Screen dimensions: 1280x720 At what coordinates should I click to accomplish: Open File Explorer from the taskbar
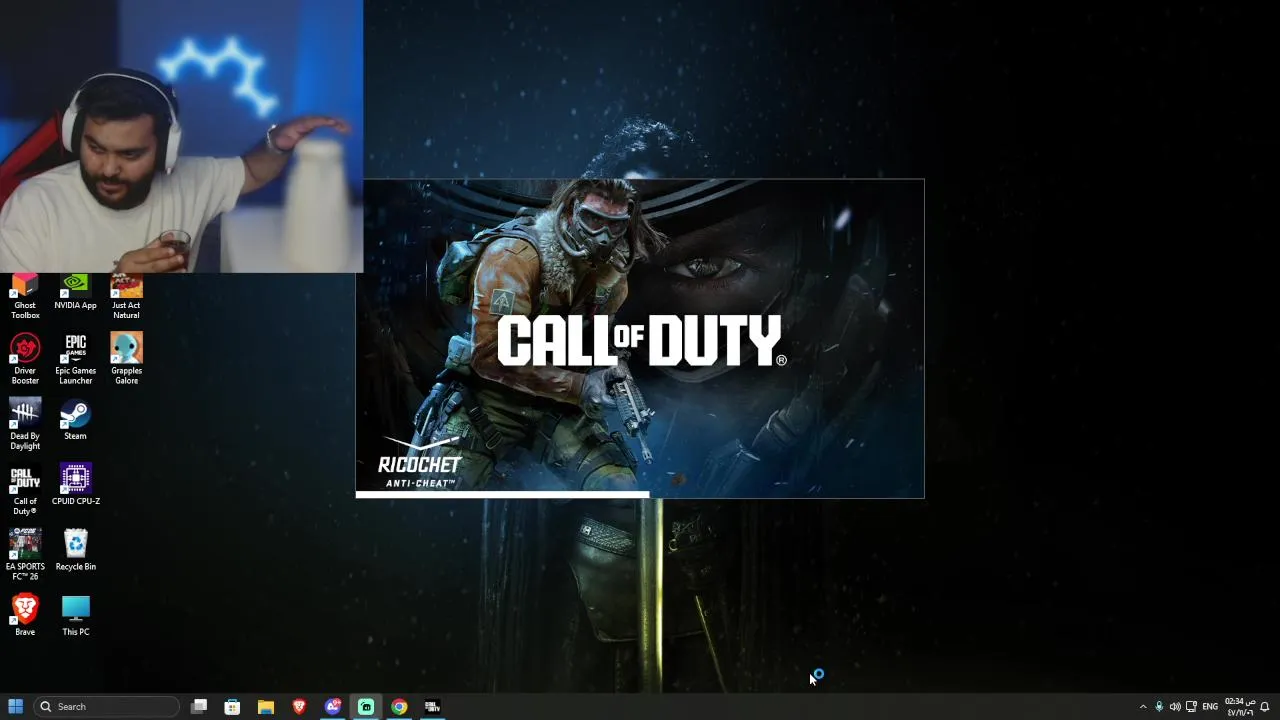point(266,706)
